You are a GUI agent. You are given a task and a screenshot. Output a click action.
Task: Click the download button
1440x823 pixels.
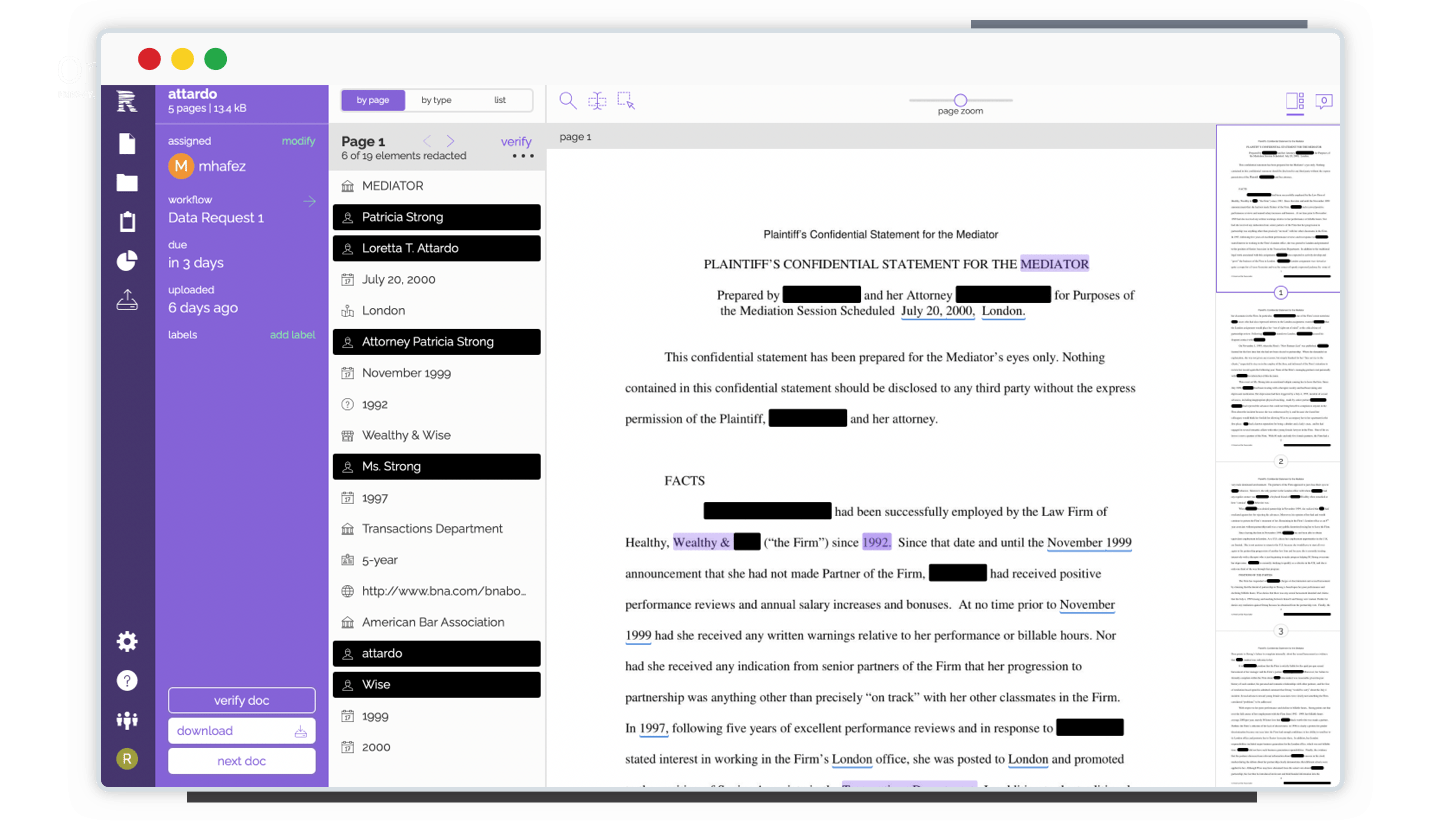[241, 731]
